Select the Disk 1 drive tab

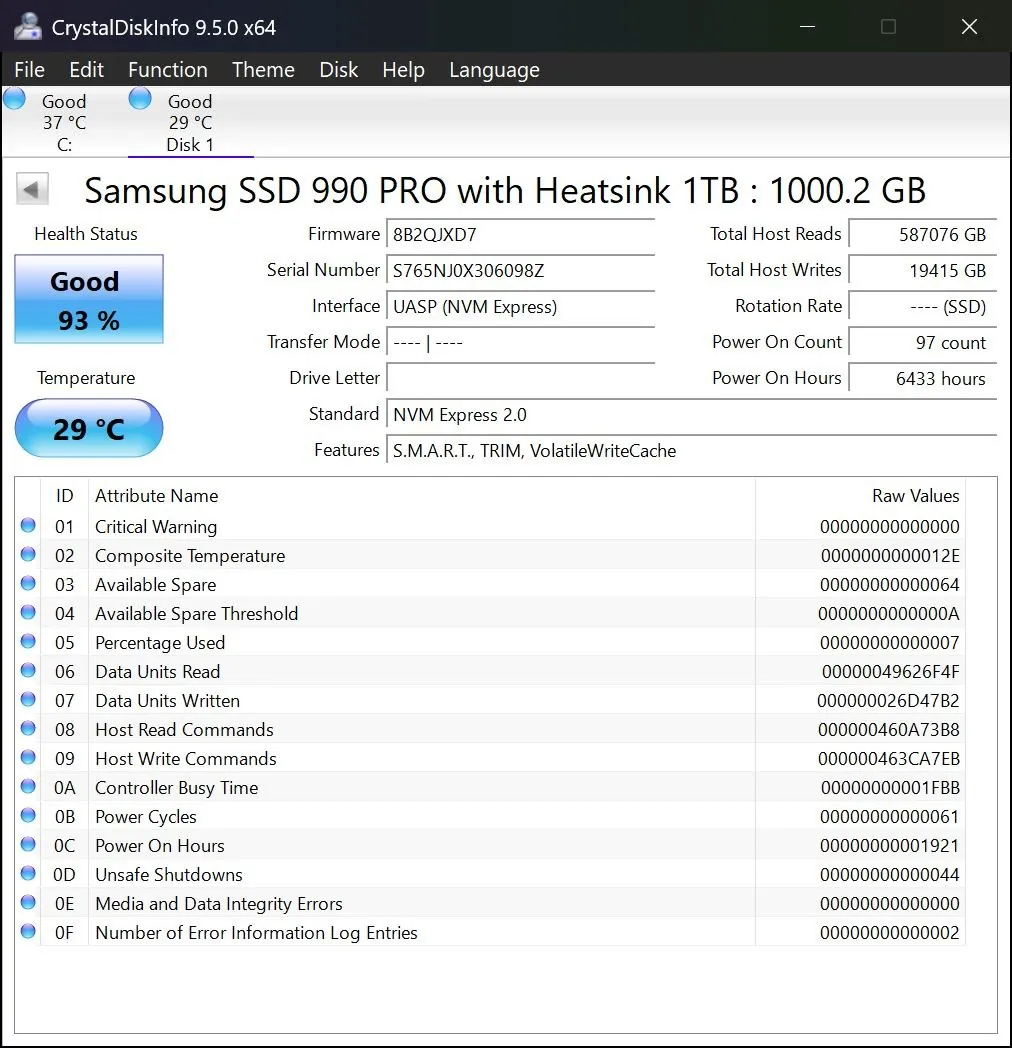[191, 122]
